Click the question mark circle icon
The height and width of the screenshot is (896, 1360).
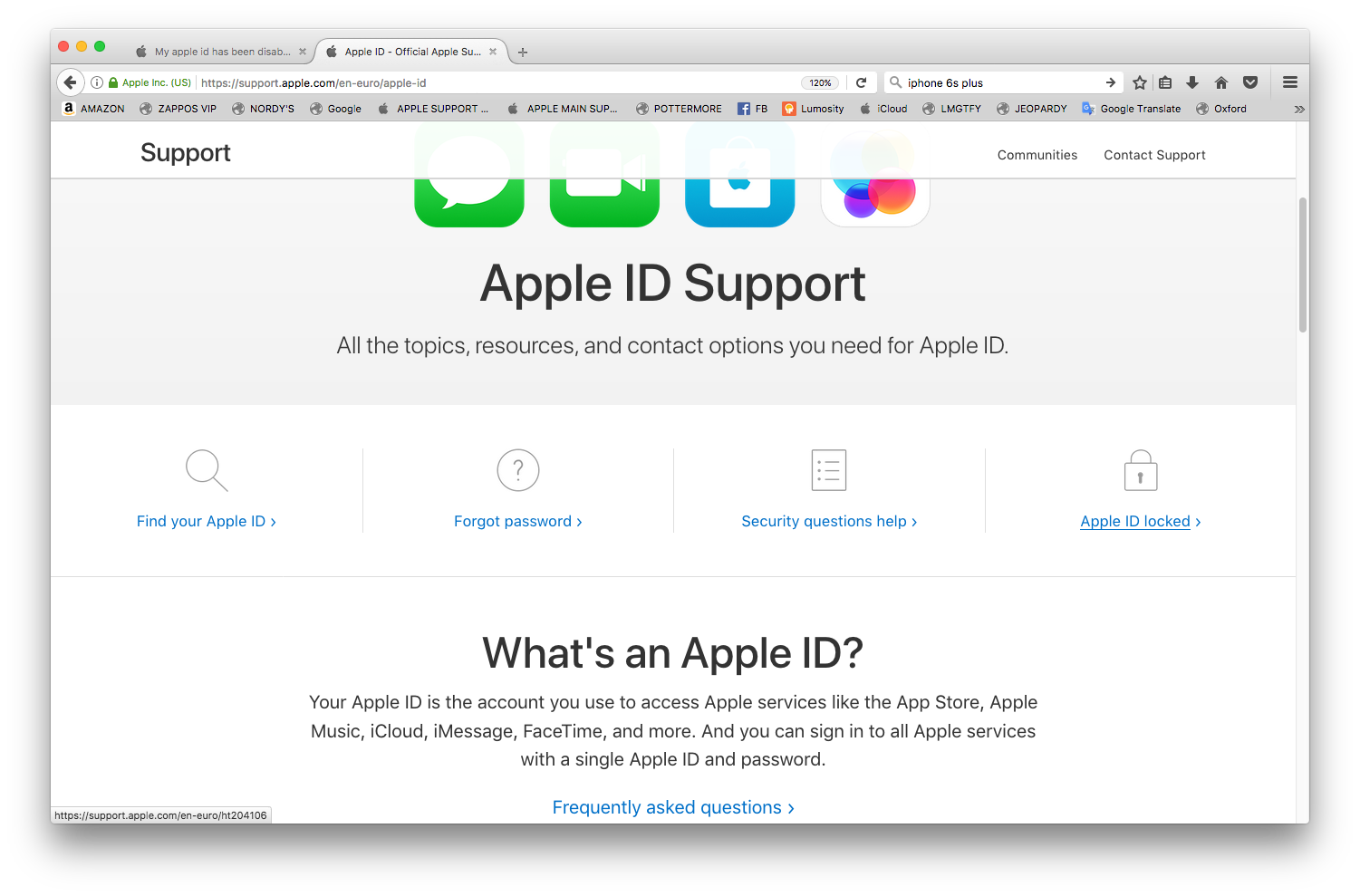click(x=518, y=470)
